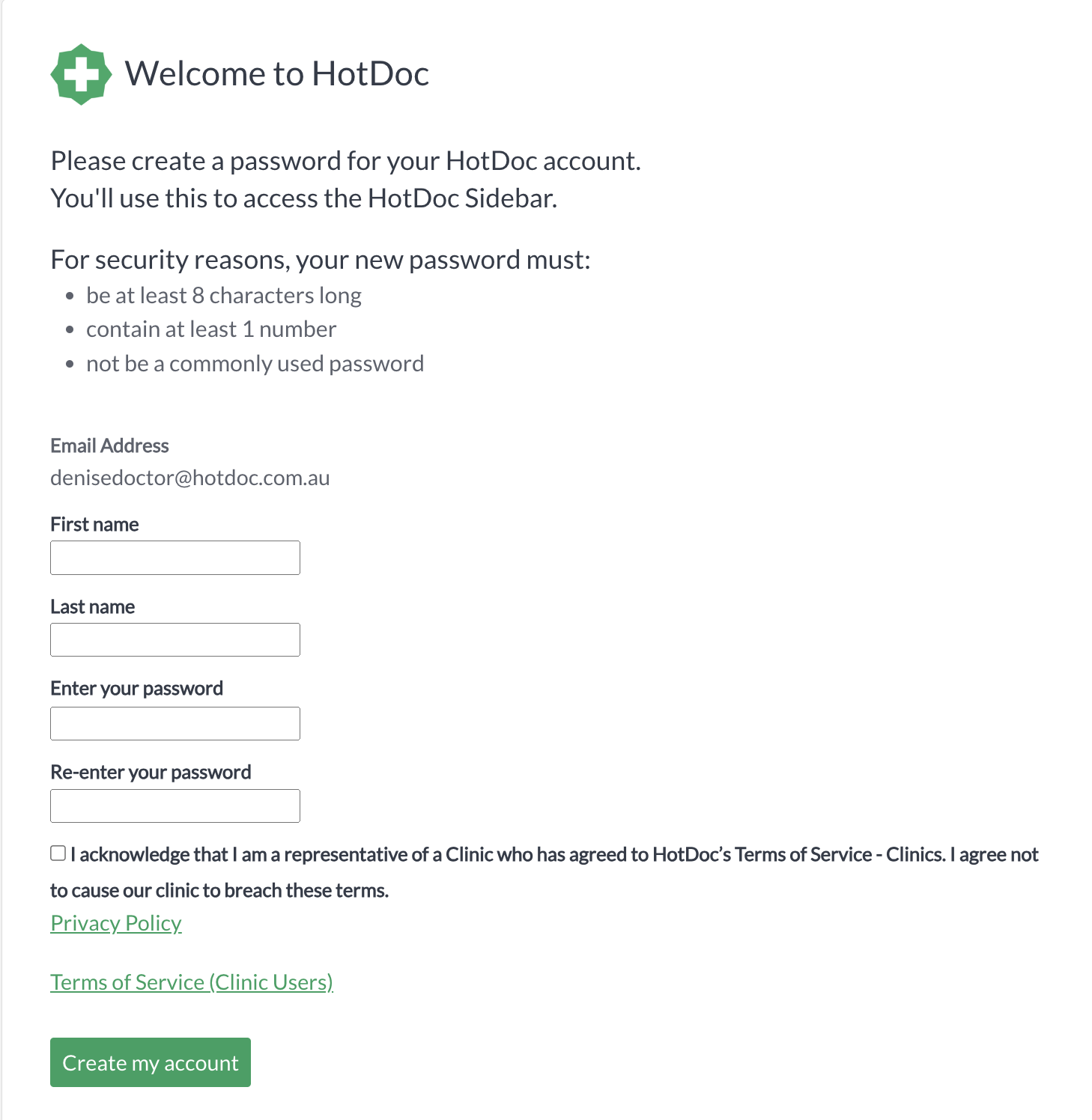
Task: Tick the Terms of Service acknowledgement checkbox
Action: click(x=58, y=853)
